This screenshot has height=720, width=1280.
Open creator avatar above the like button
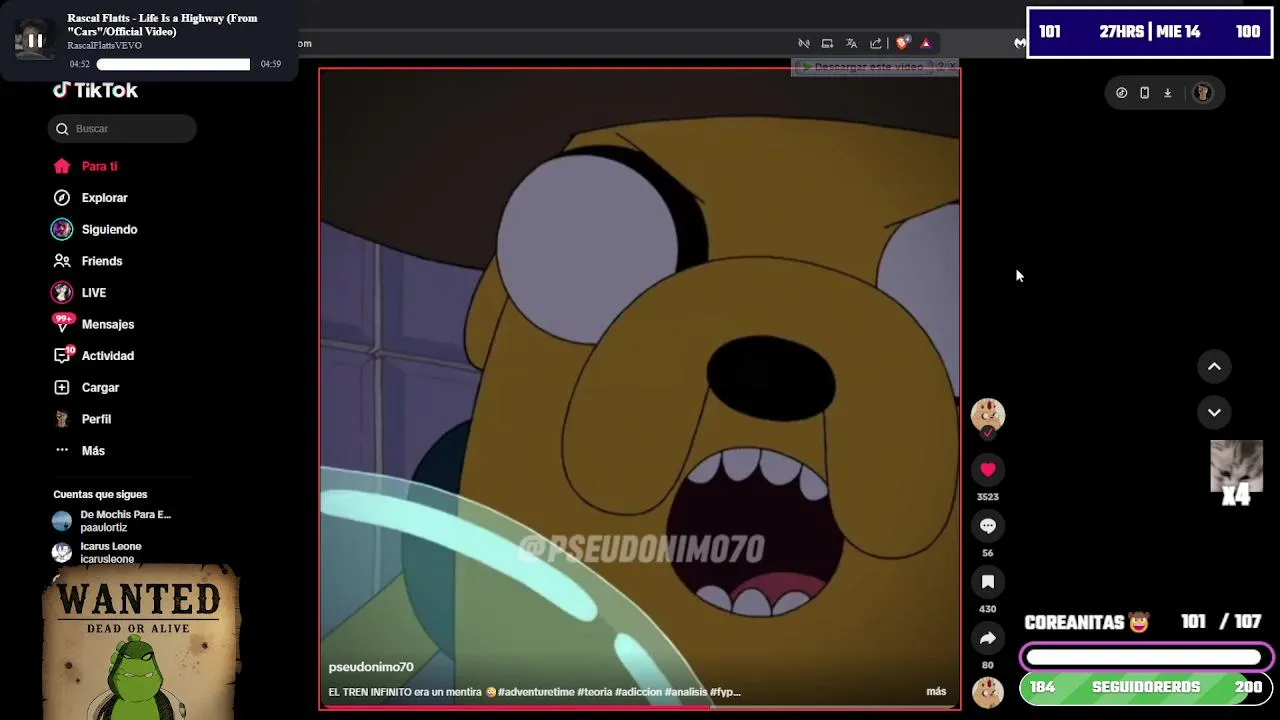[x=988, y=415]
